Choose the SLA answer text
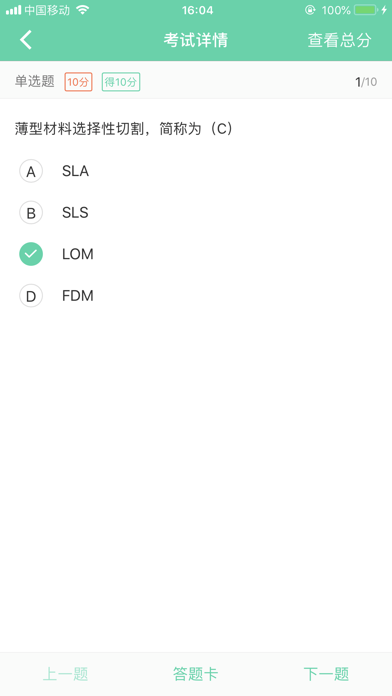The height and width of the screenshot is (696, 392). [75, 171]
